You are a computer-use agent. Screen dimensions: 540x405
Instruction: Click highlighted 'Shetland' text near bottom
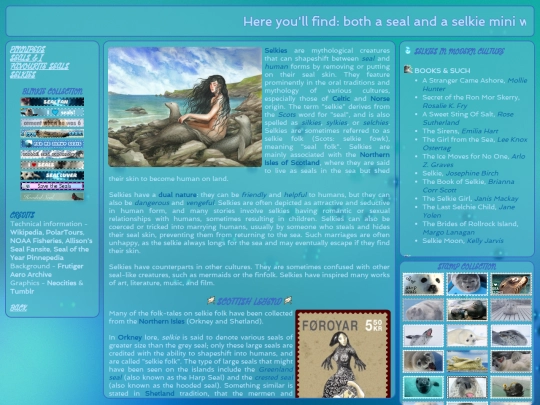(159, 393)
